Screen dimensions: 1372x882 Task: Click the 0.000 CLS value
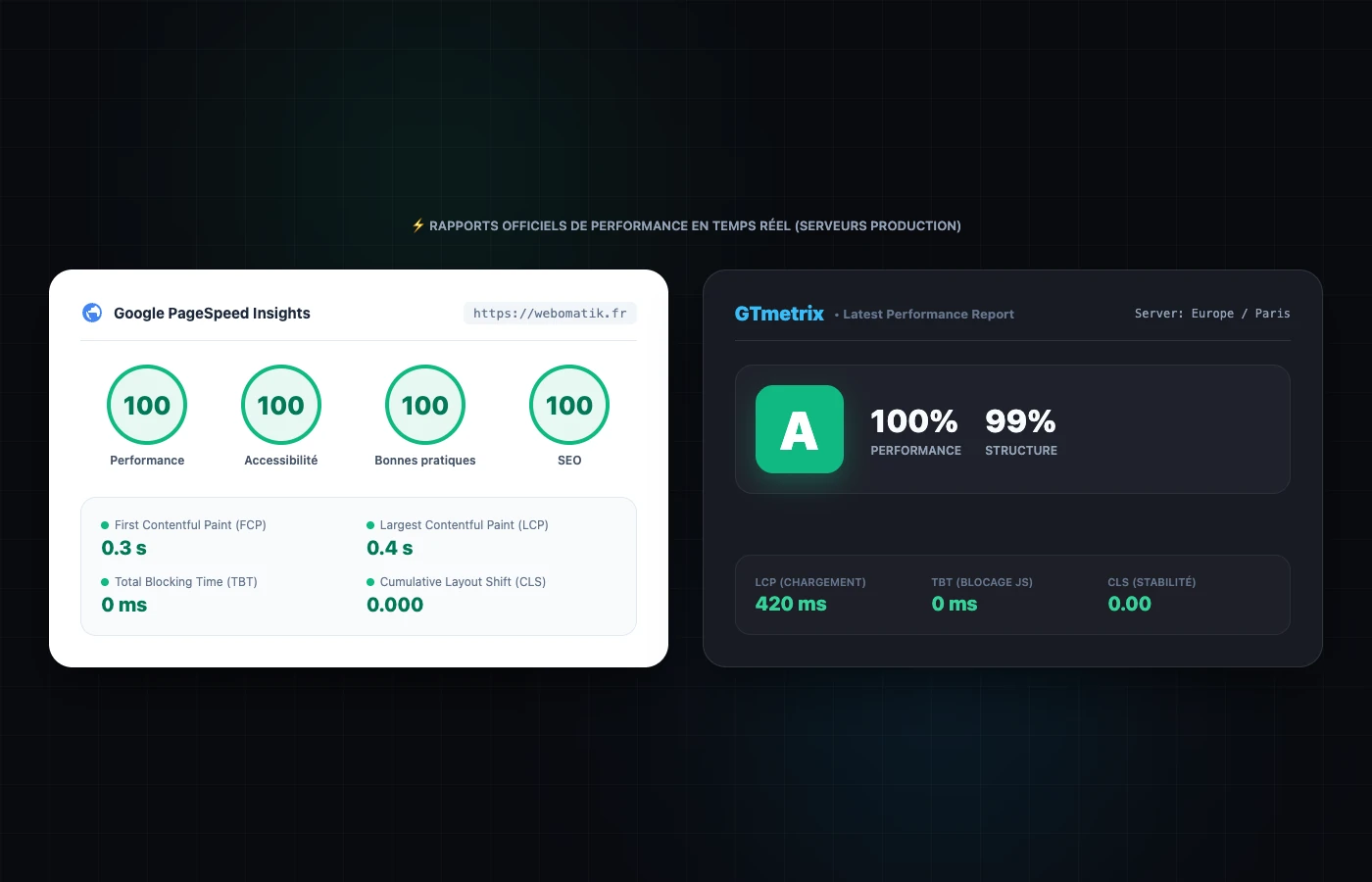(395, 605)
